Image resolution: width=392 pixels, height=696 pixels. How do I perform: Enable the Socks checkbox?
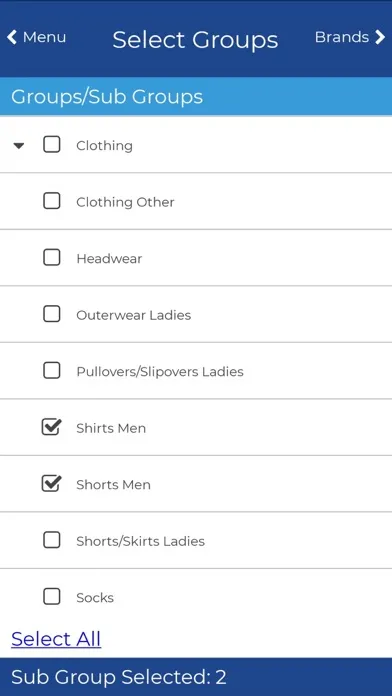point(51,596)
